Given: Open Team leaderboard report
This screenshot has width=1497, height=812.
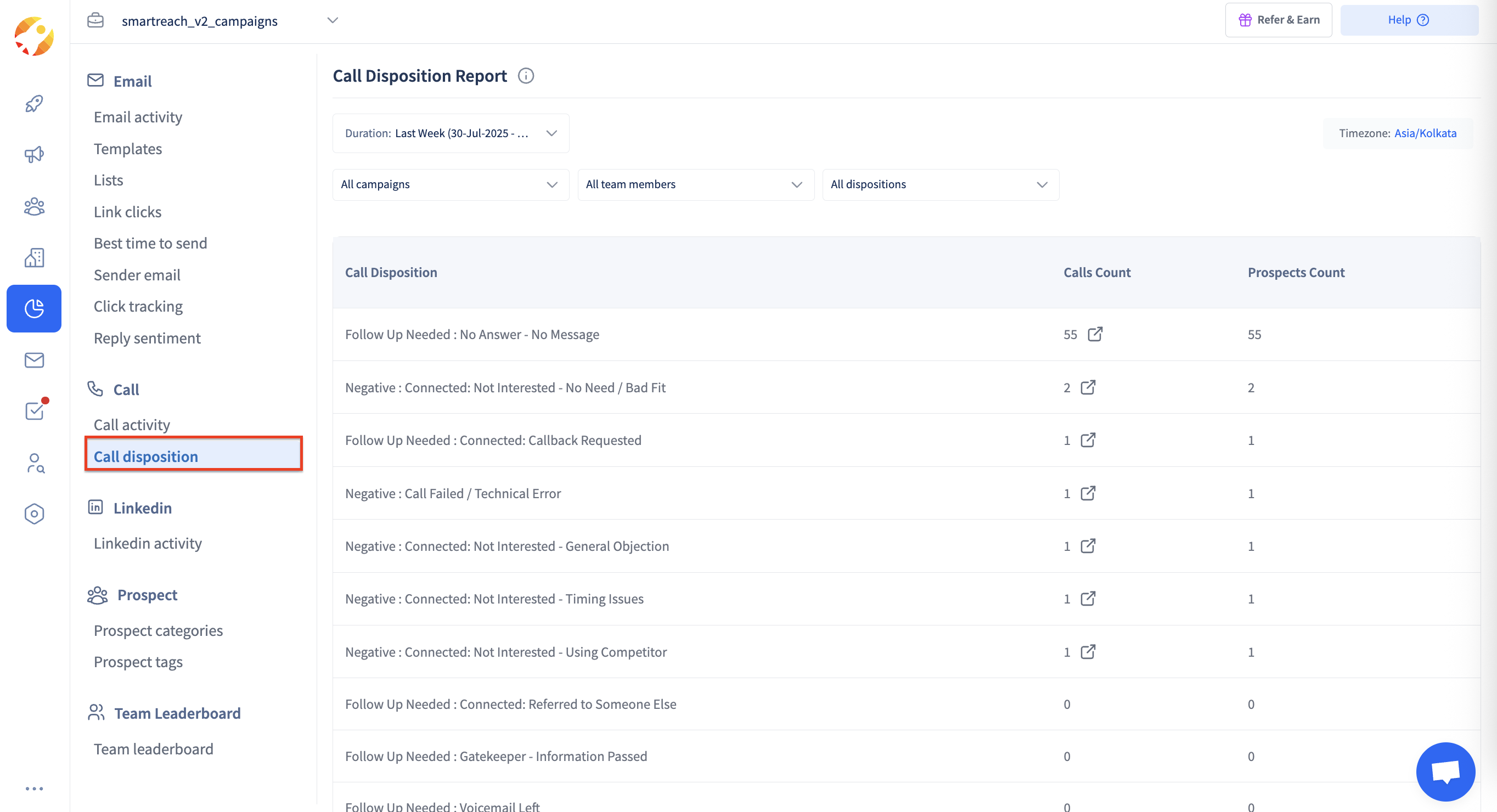Looking at the screenshot, I should pos(154,749).
